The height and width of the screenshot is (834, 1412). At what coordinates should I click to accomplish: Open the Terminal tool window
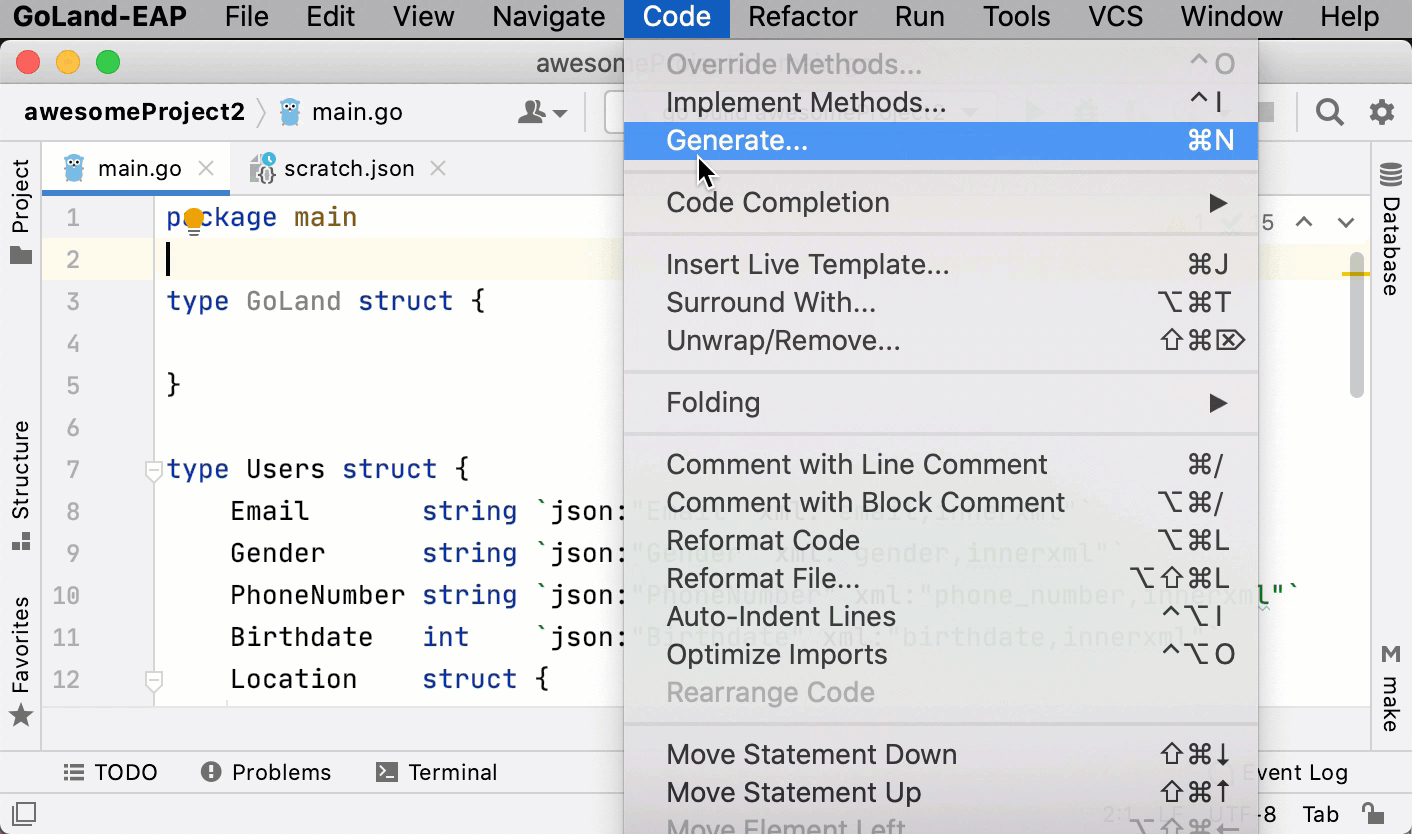tap(438, 772)
